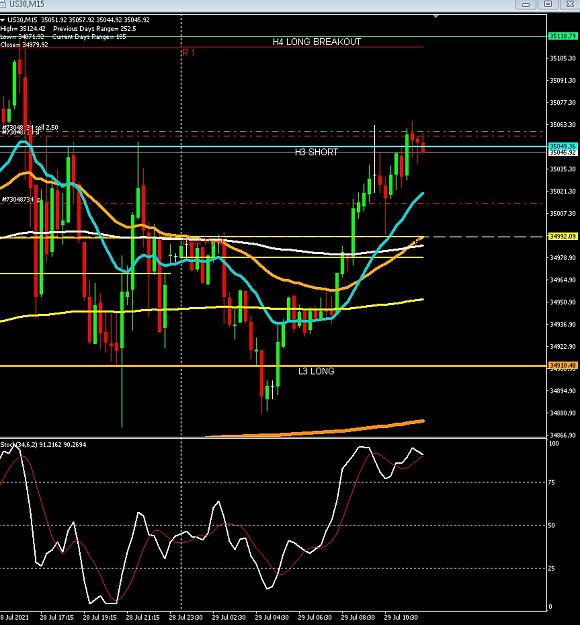Open the US30,M15 one-click trading arrow

pos(2,20)
